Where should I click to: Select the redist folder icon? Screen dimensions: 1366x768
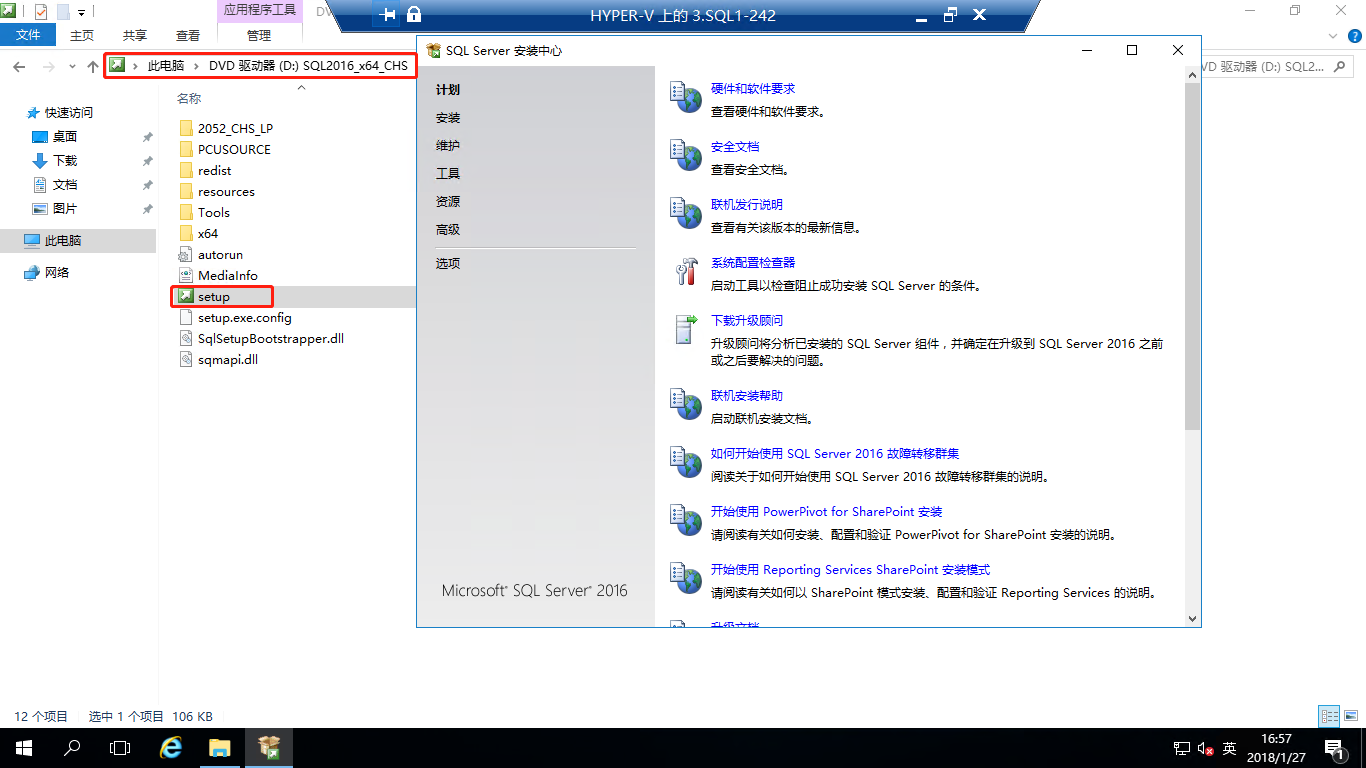(x=186, y=170)
